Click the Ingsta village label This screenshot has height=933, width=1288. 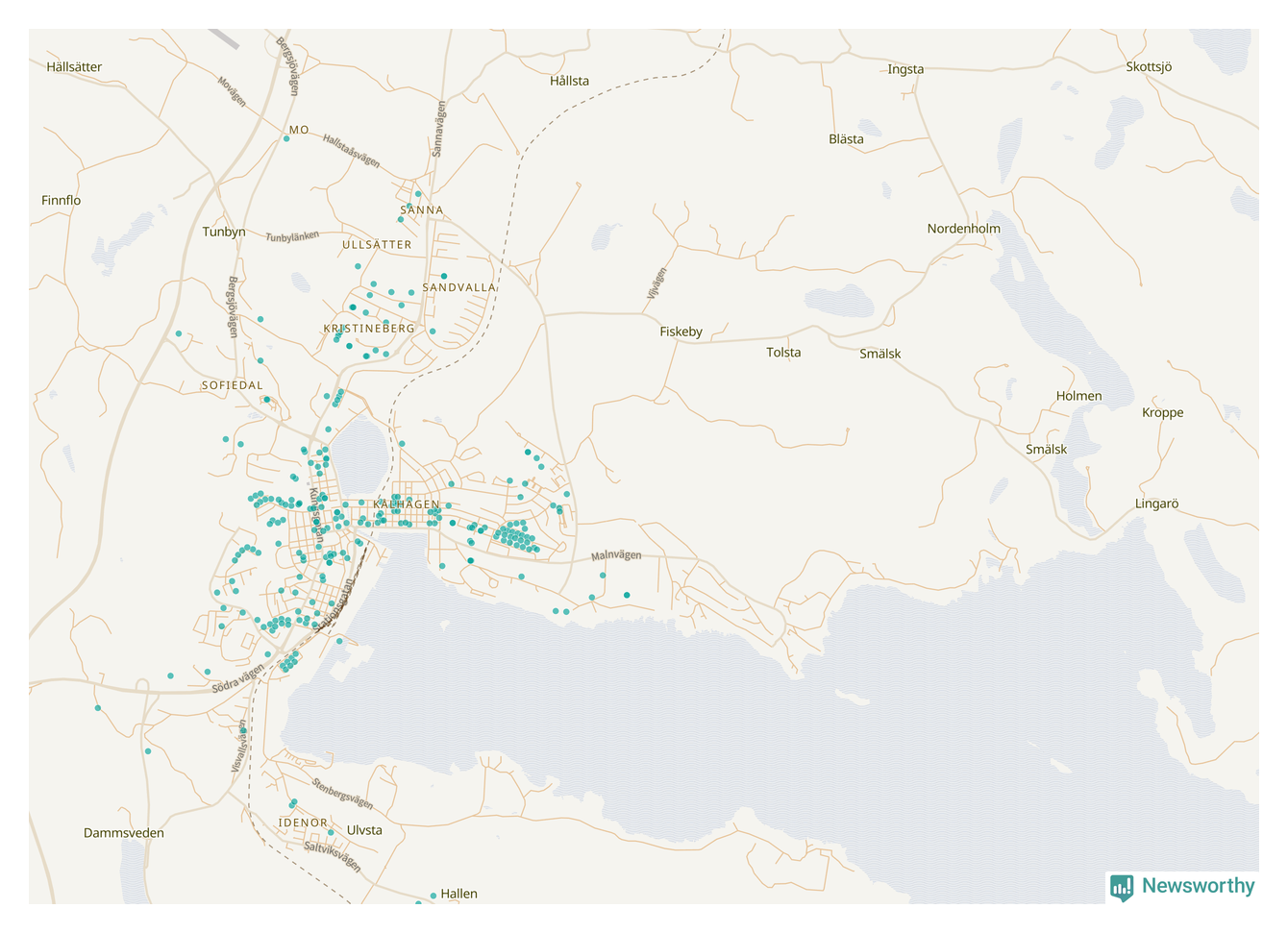tap(905, 69)
